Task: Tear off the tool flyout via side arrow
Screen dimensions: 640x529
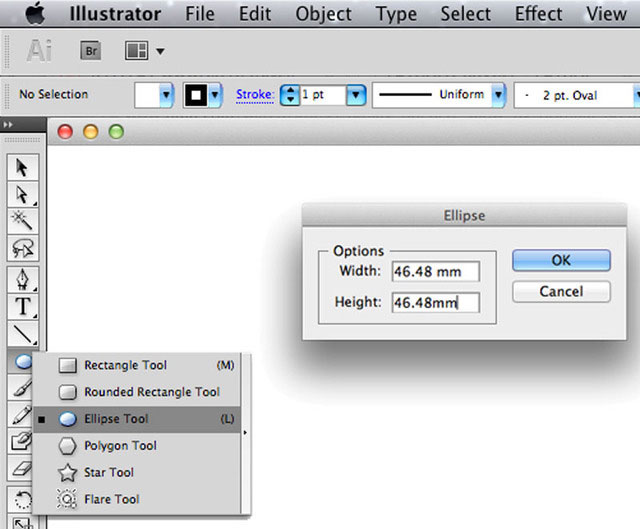Action: 245,433
